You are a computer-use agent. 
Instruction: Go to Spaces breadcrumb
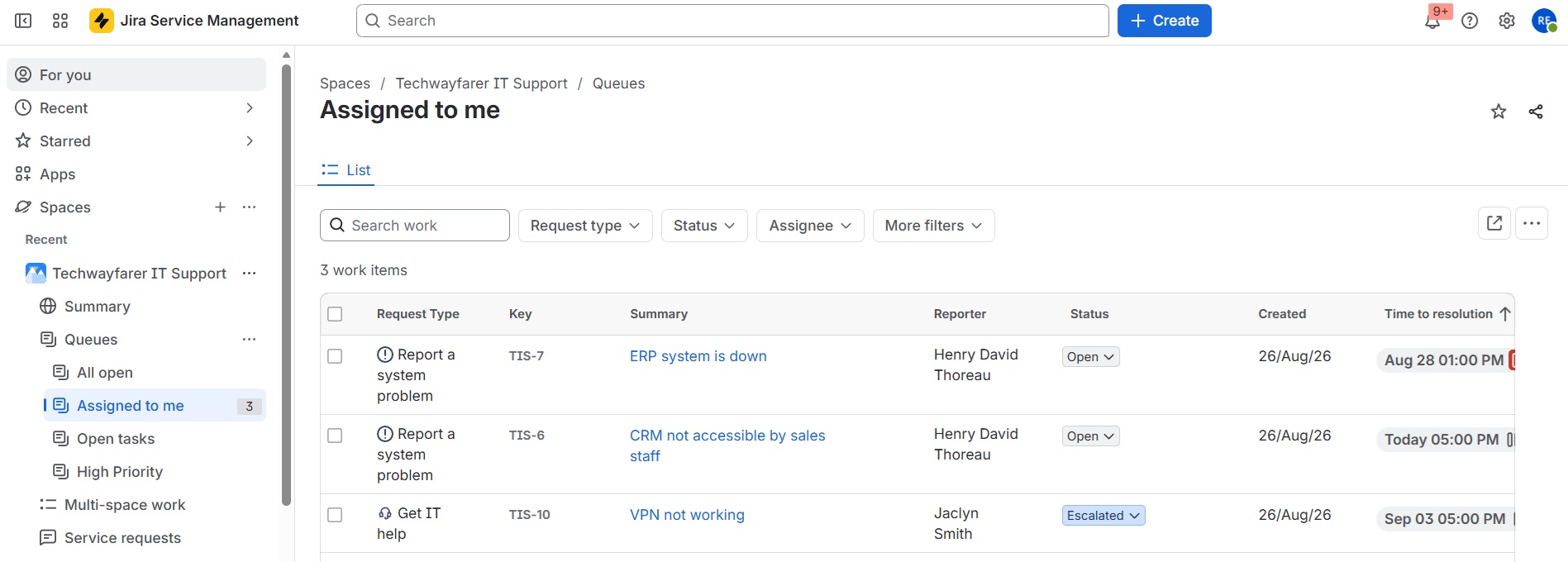pos(345,83)
